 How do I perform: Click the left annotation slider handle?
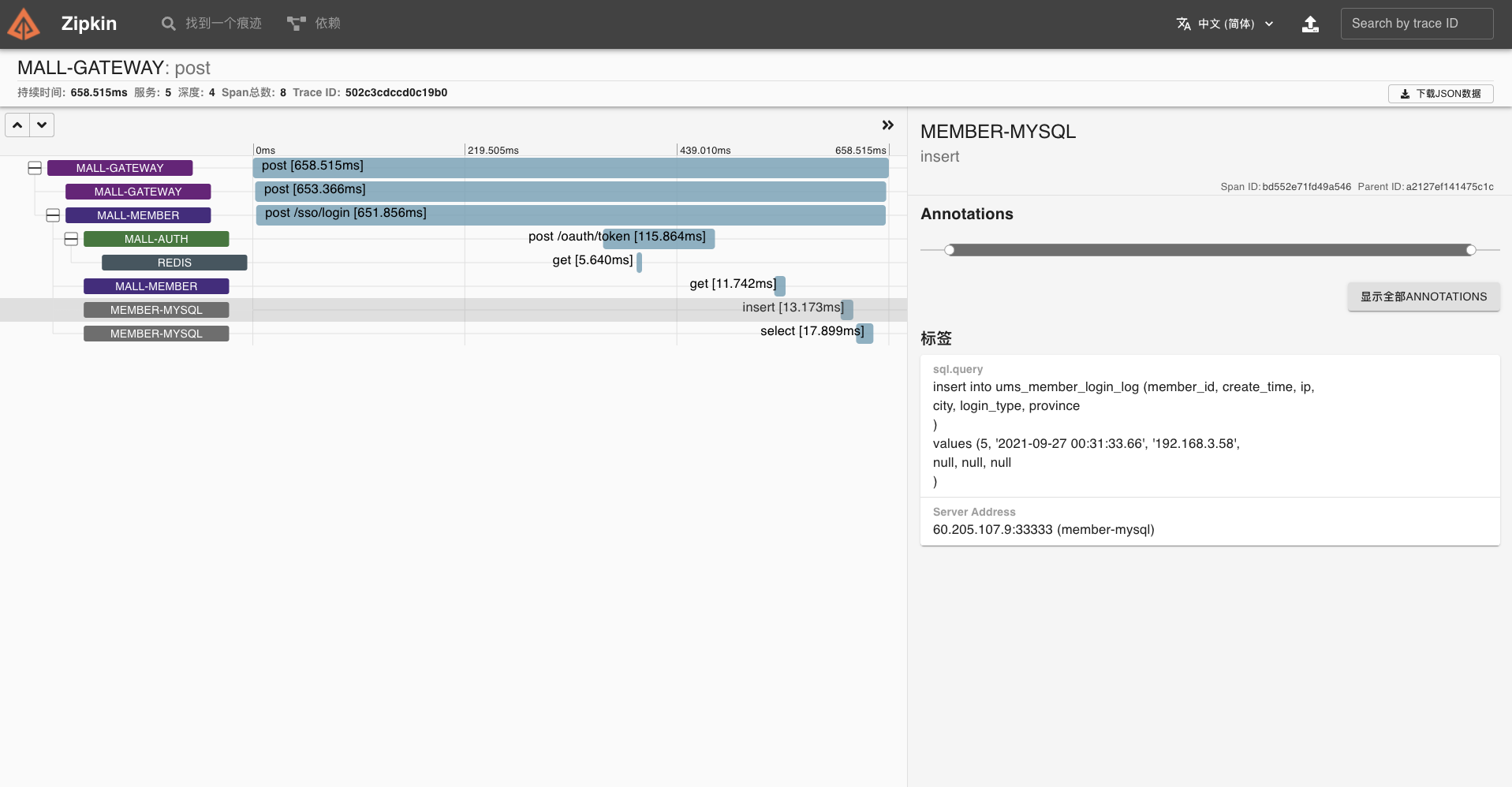coord(950,250)
